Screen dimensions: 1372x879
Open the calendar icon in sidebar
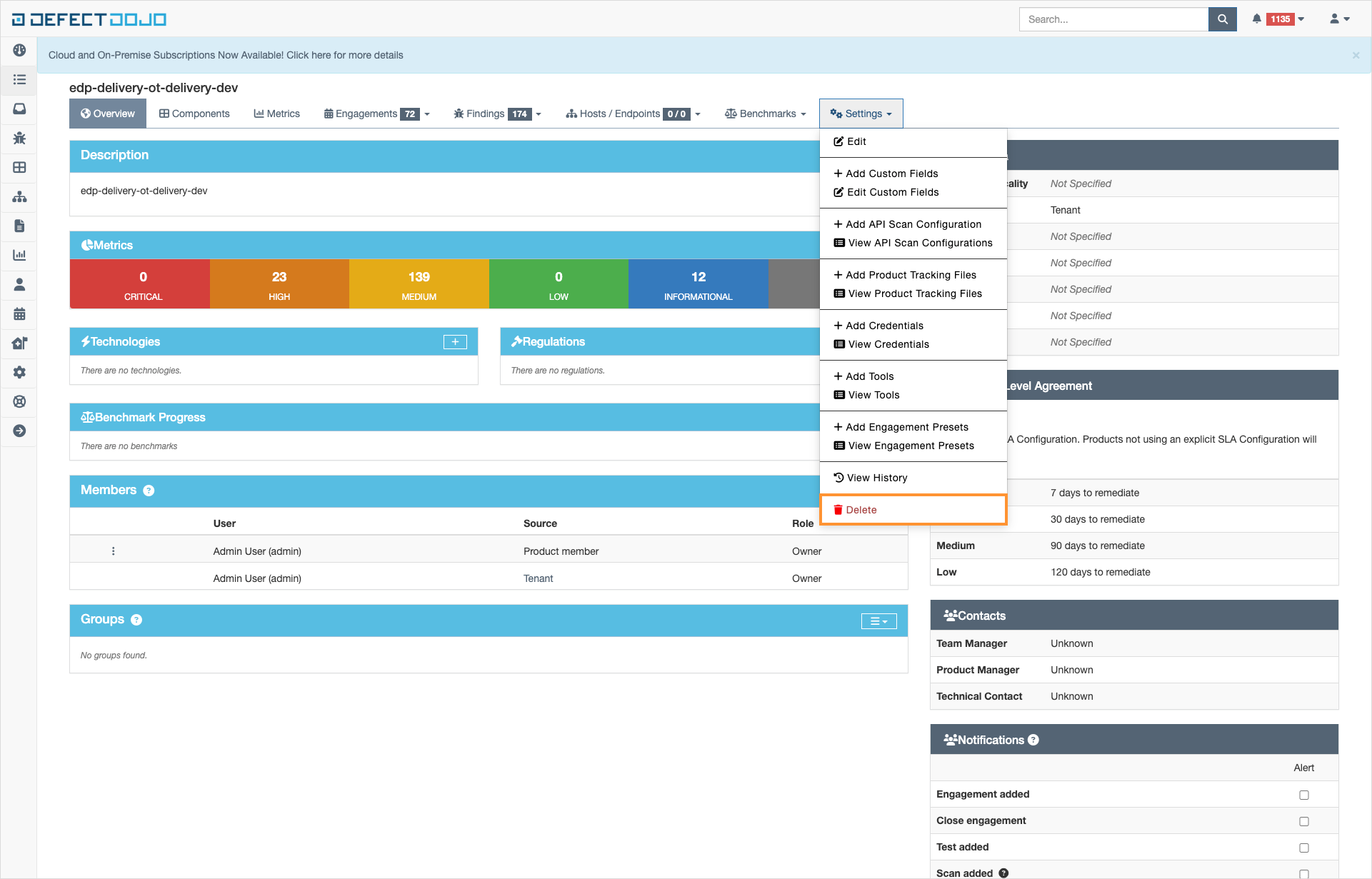19,313
